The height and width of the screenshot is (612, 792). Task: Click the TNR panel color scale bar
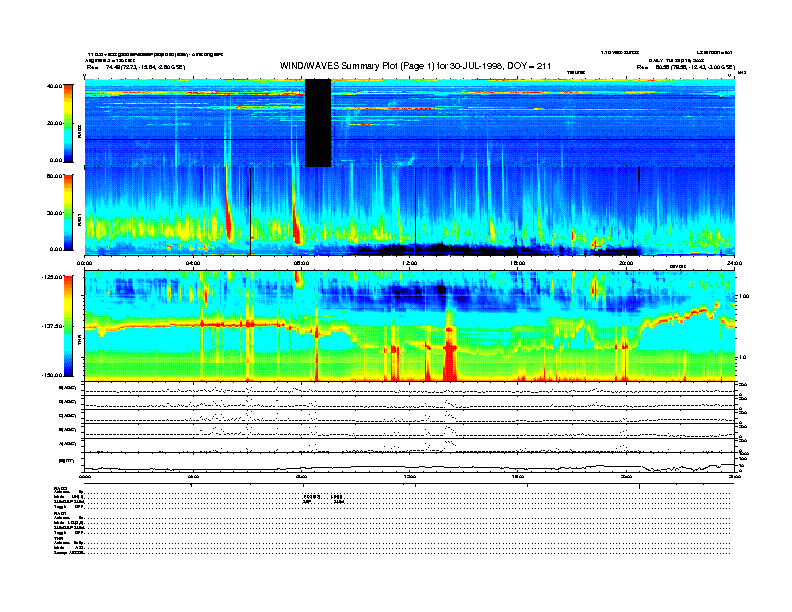68,326
